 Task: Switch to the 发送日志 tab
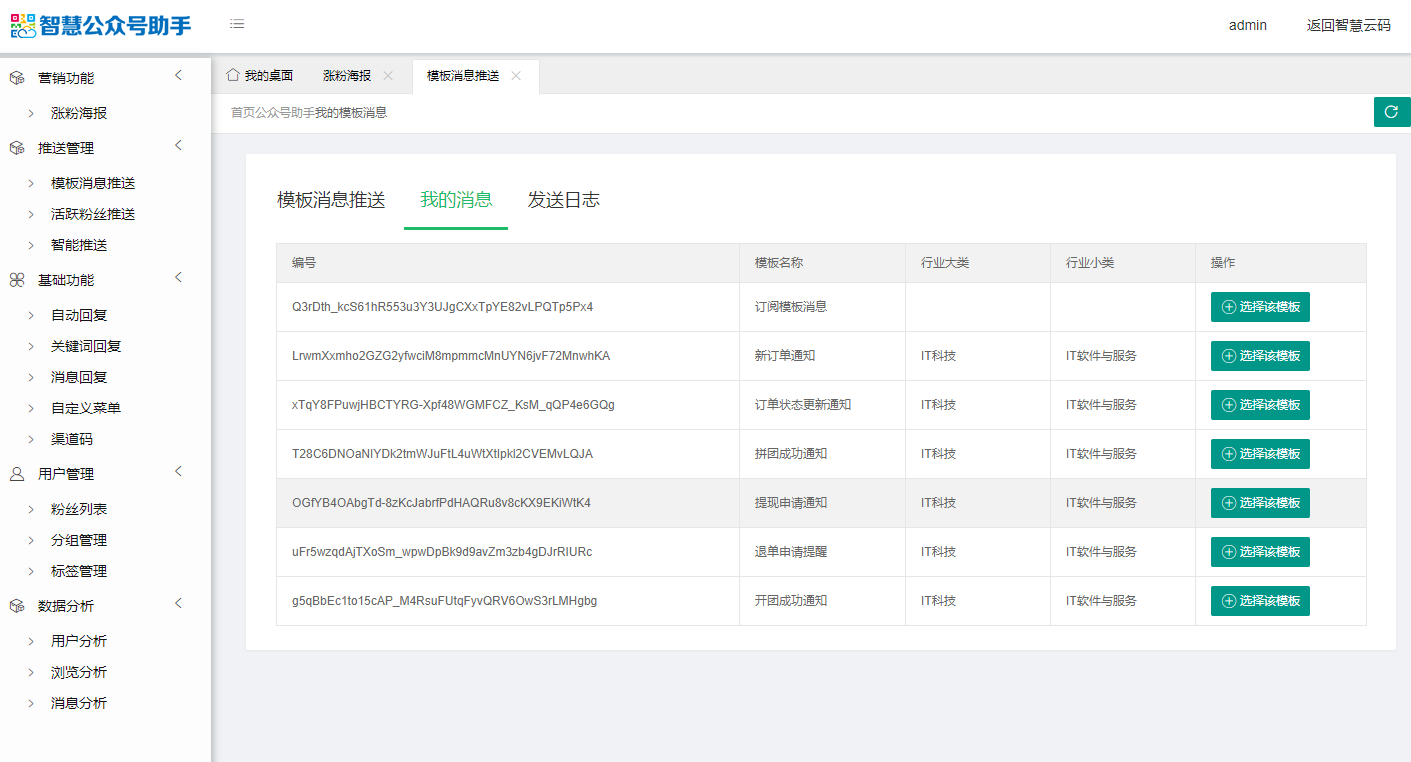pos(563,200)
